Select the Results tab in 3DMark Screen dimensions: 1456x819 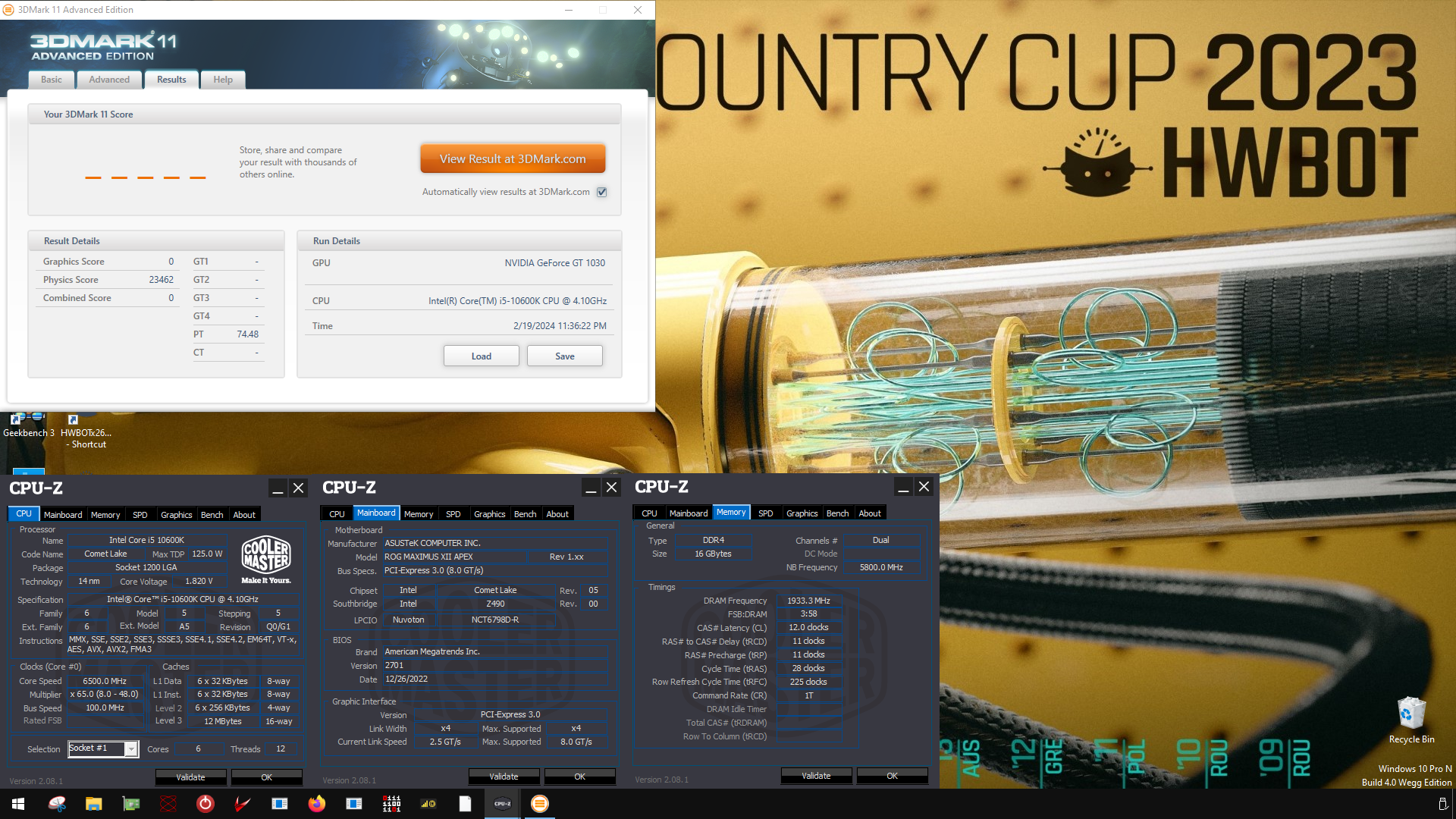coord(171,80)
